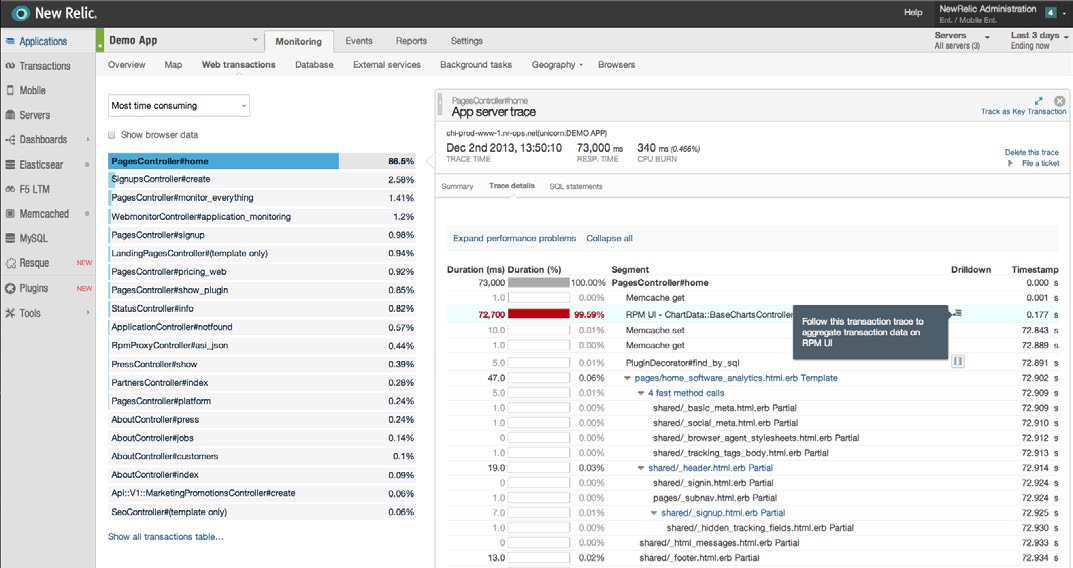Screen dimensions: 1073x568
Task: Click notification count badge in header
Action: [x=1050, y=12]
